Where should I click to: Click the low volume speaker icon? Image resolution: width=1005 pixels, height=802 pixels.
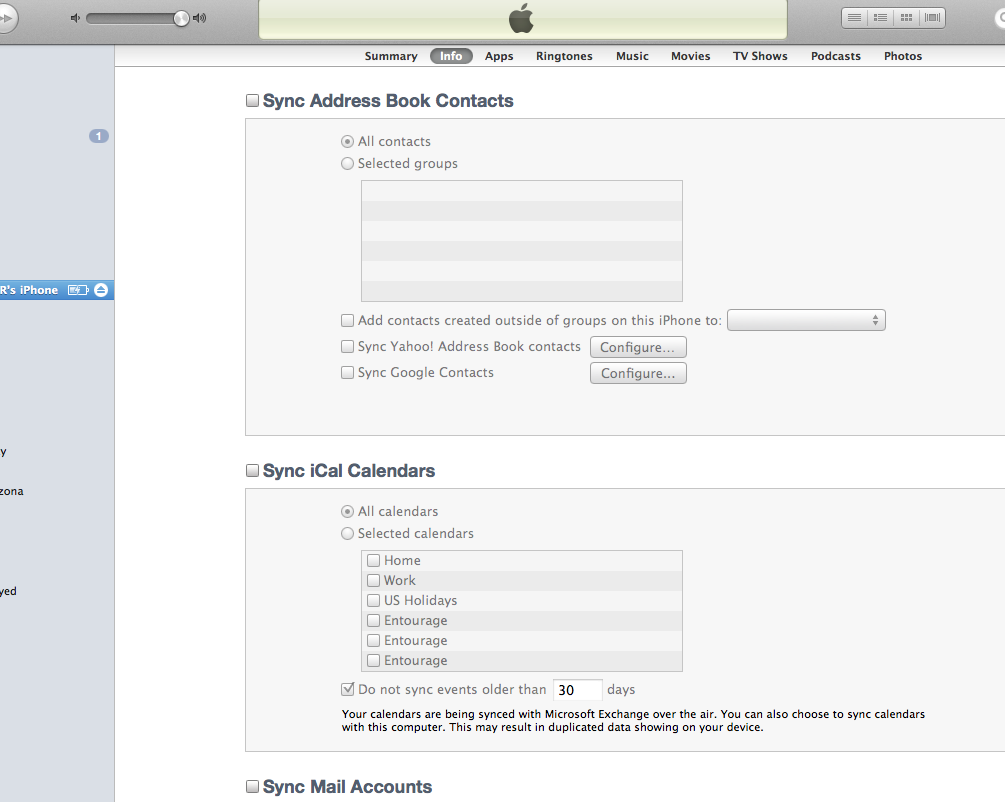[x=75, y=18]
